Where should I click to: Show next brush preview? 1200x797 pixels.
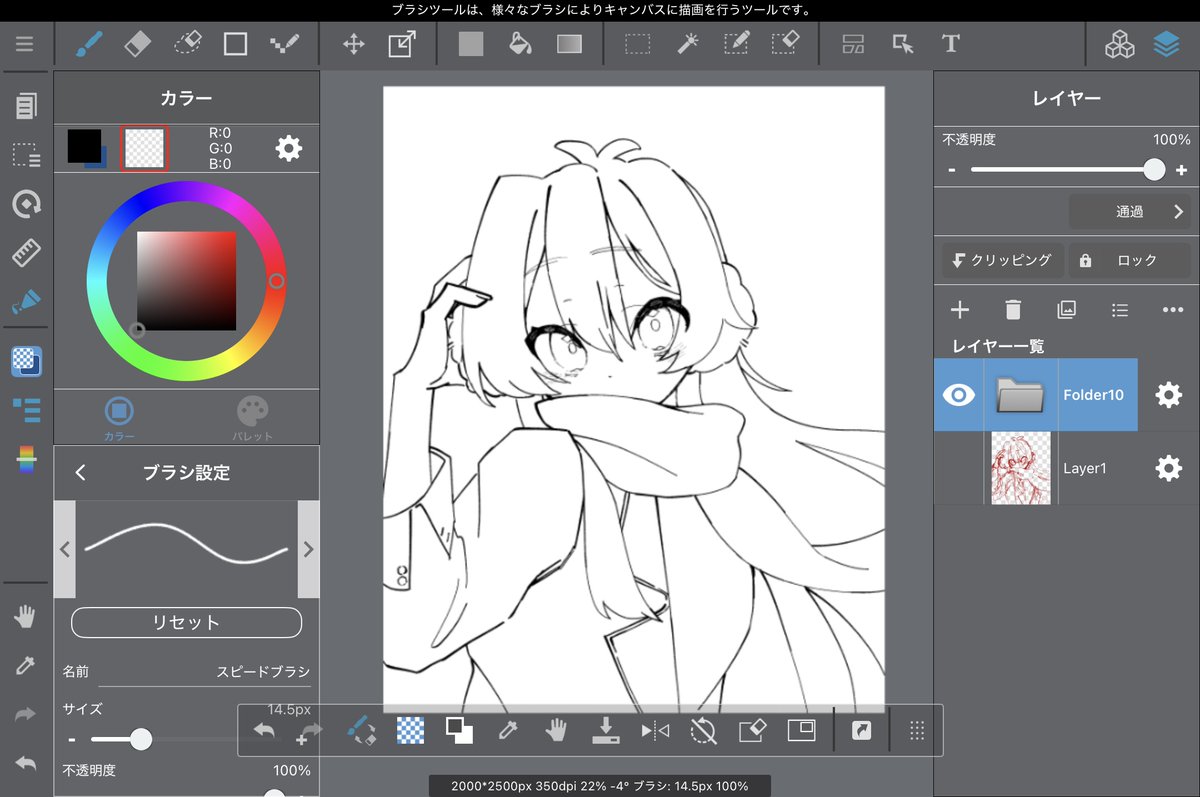(308, 549)
